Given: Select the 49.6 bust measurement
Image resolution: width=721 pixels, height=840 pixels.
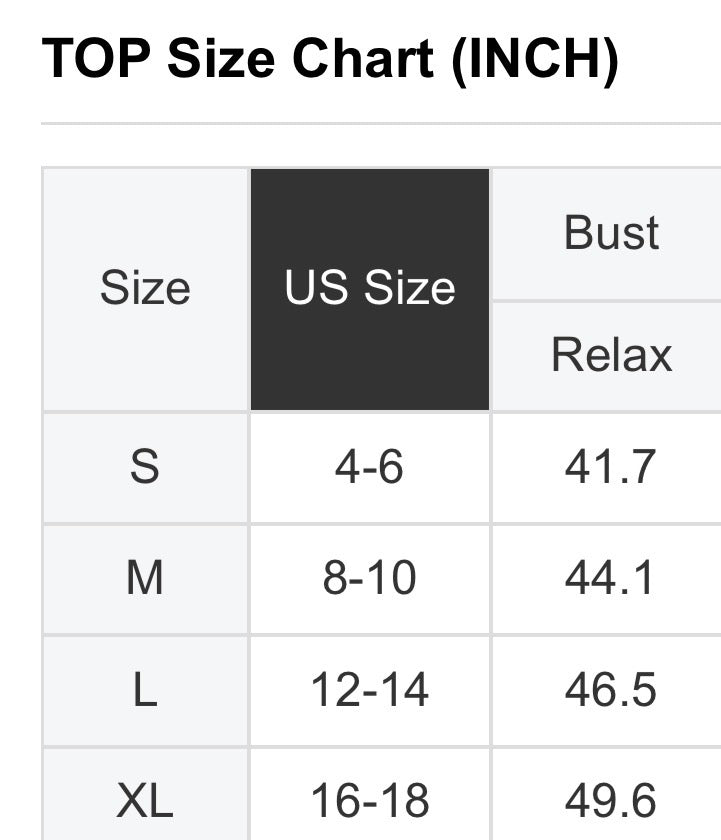Looking at the screenshot, I should [x=610, y=800].
